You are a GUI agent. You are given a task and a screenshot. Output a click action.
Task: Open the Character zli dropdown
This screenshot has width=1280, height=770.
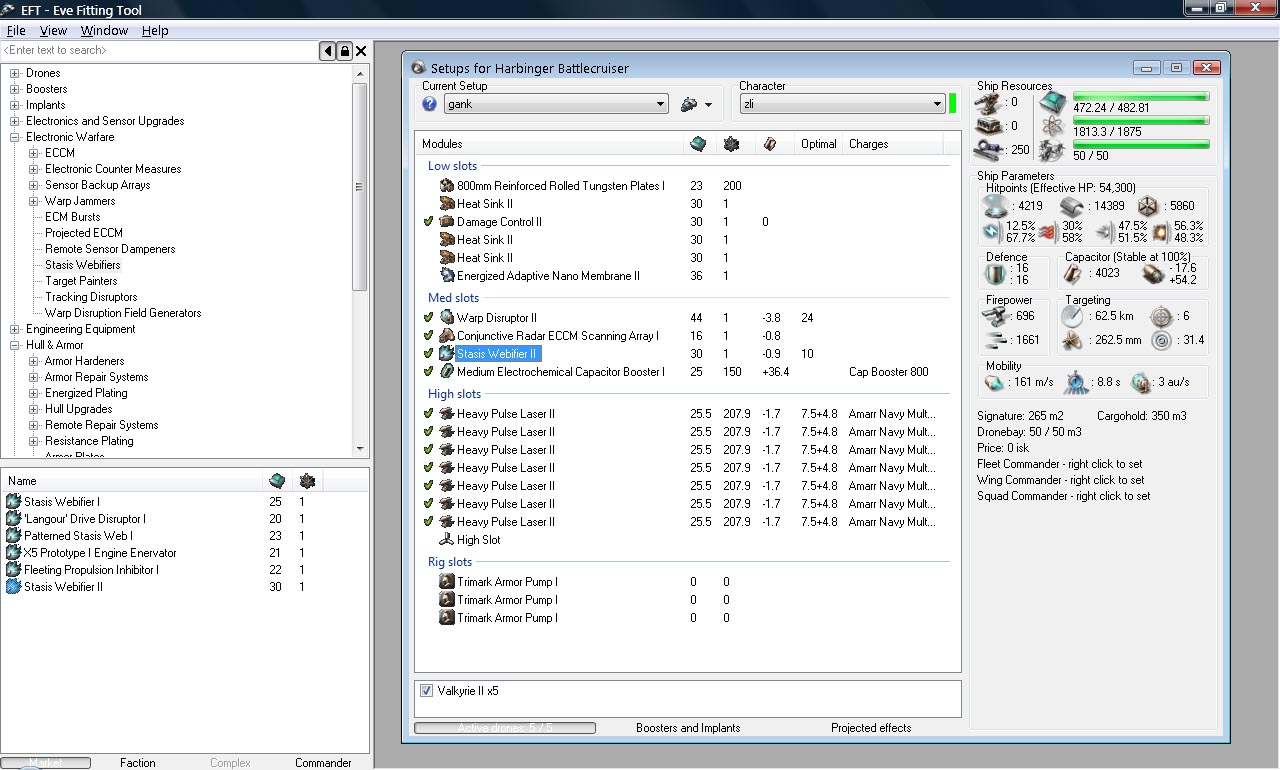937,104
